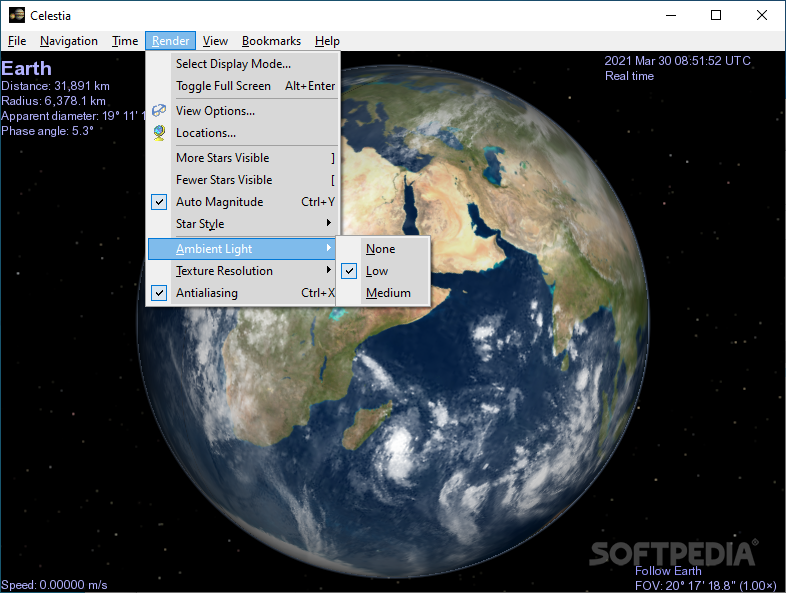Choose Select Display Mode… entry
Screen dimensions: 786x593
pyautogui.click(x=243, y=64)
